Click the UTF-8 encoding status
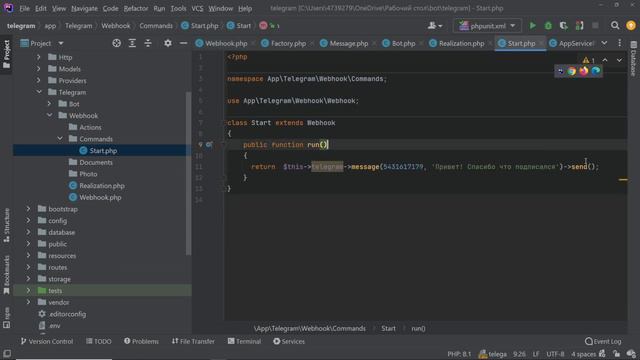 pyautogui.click(x=555, y=354)
